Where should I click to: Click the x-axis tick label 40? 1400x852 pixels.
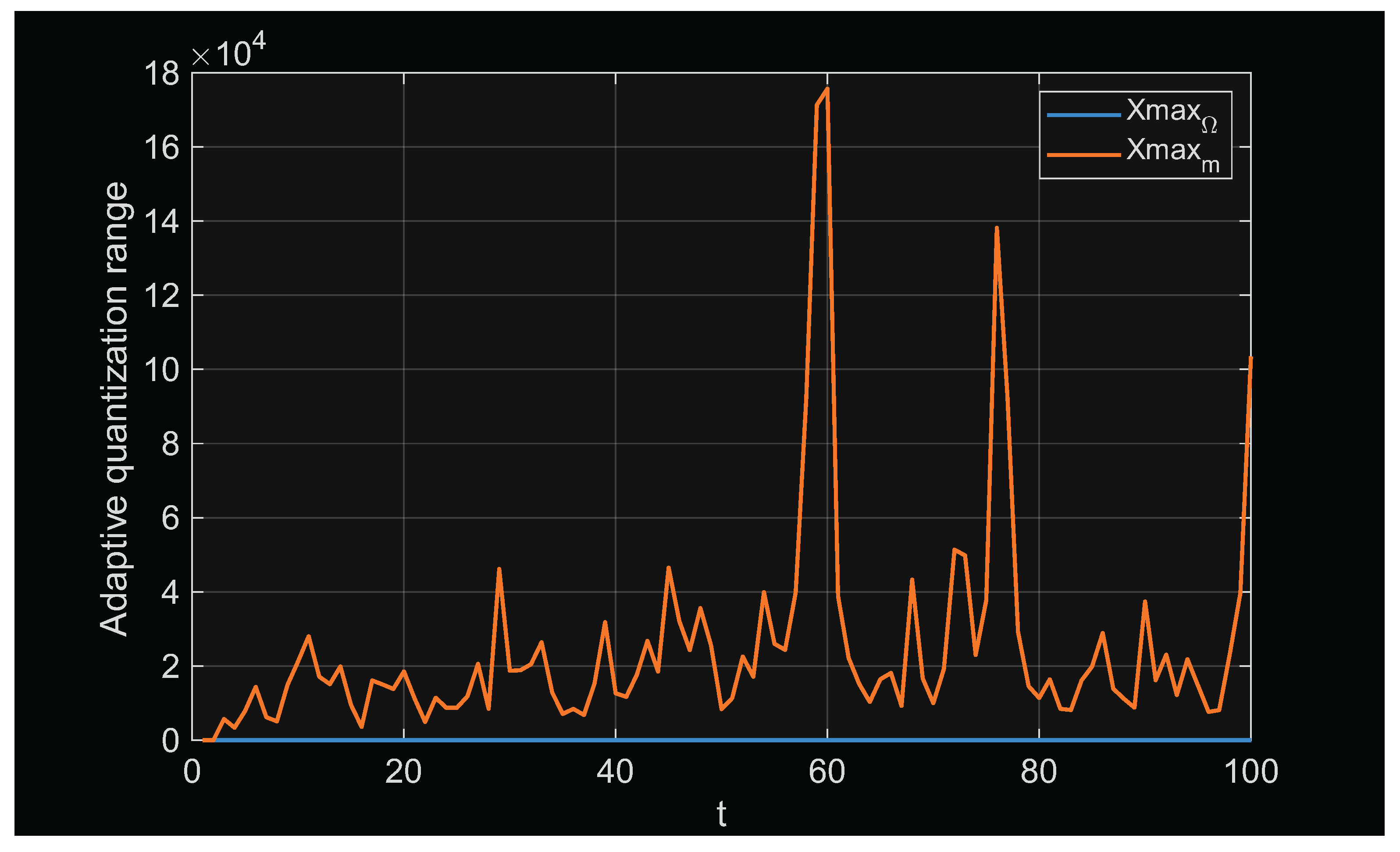615,772
